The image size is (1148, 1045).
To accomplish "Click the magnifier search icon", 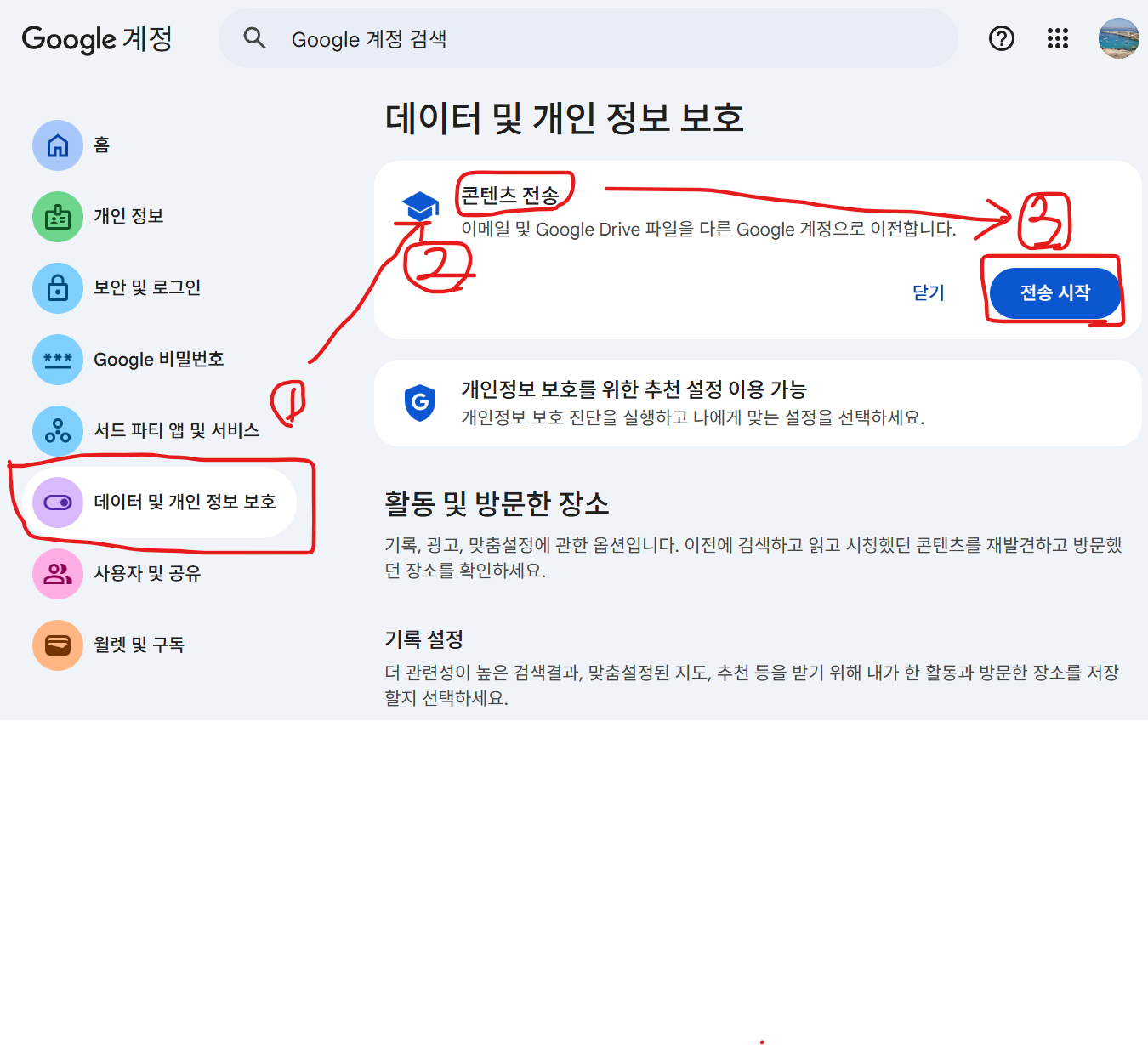I will (254, 38).
